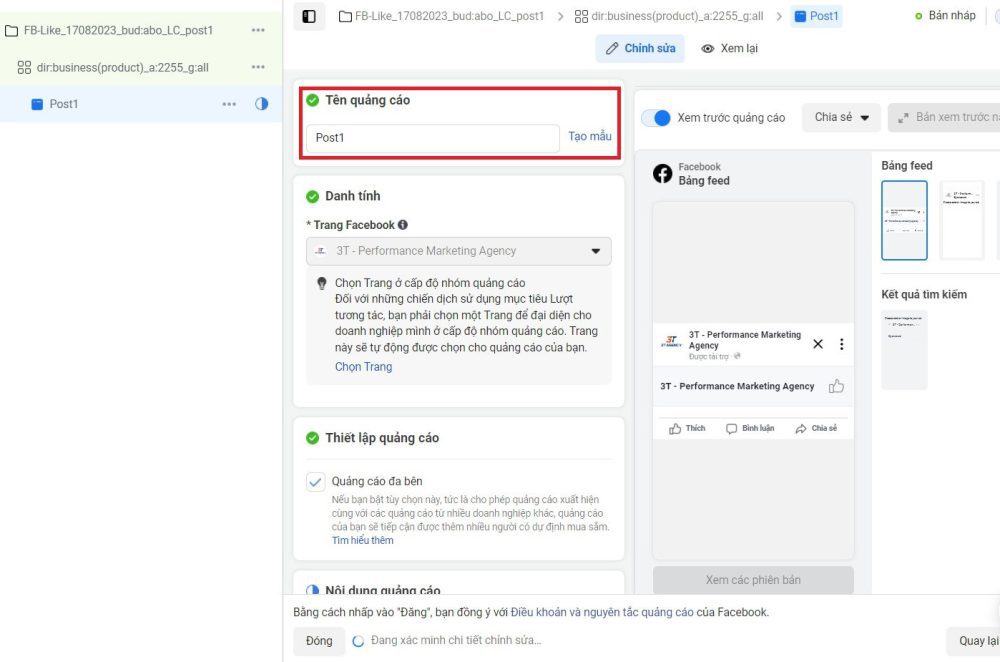Click the Đóng button
Viewport: 1000px width, 662px height.
click(319, 641)
